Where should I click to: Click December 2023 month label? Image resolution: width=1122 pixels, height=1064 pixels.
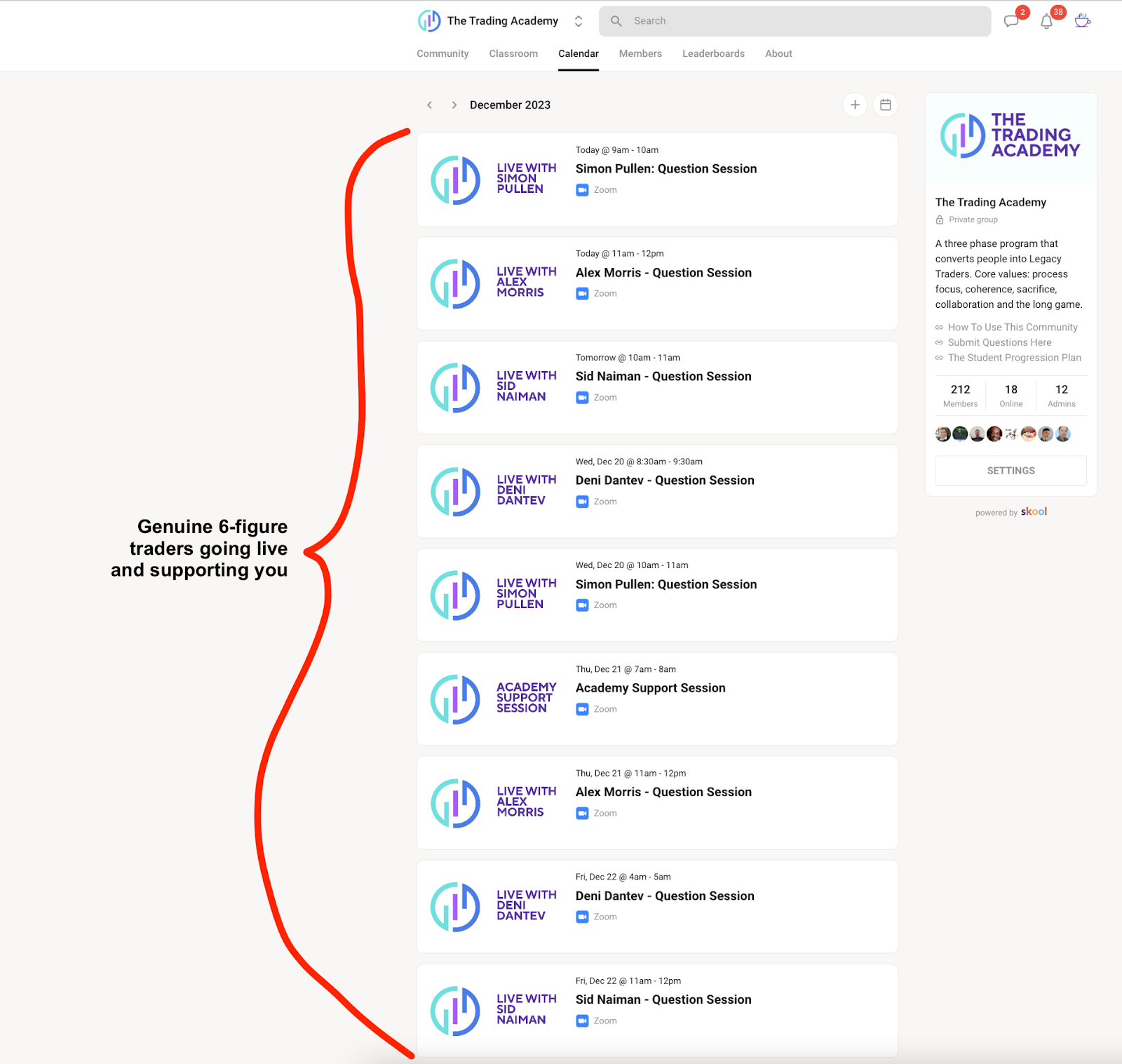(510, 105)
